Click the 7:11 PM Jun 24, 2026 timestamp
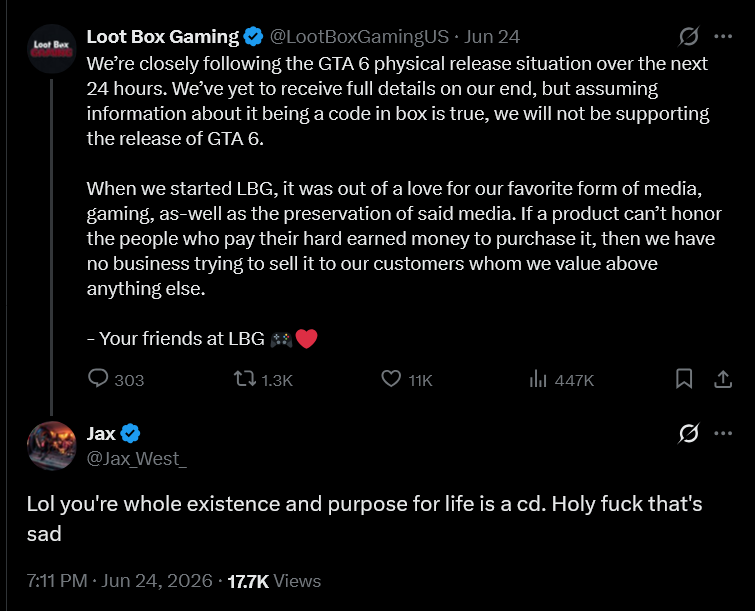The width and height of the screenshot is (755, 611). tap(119, 581)
